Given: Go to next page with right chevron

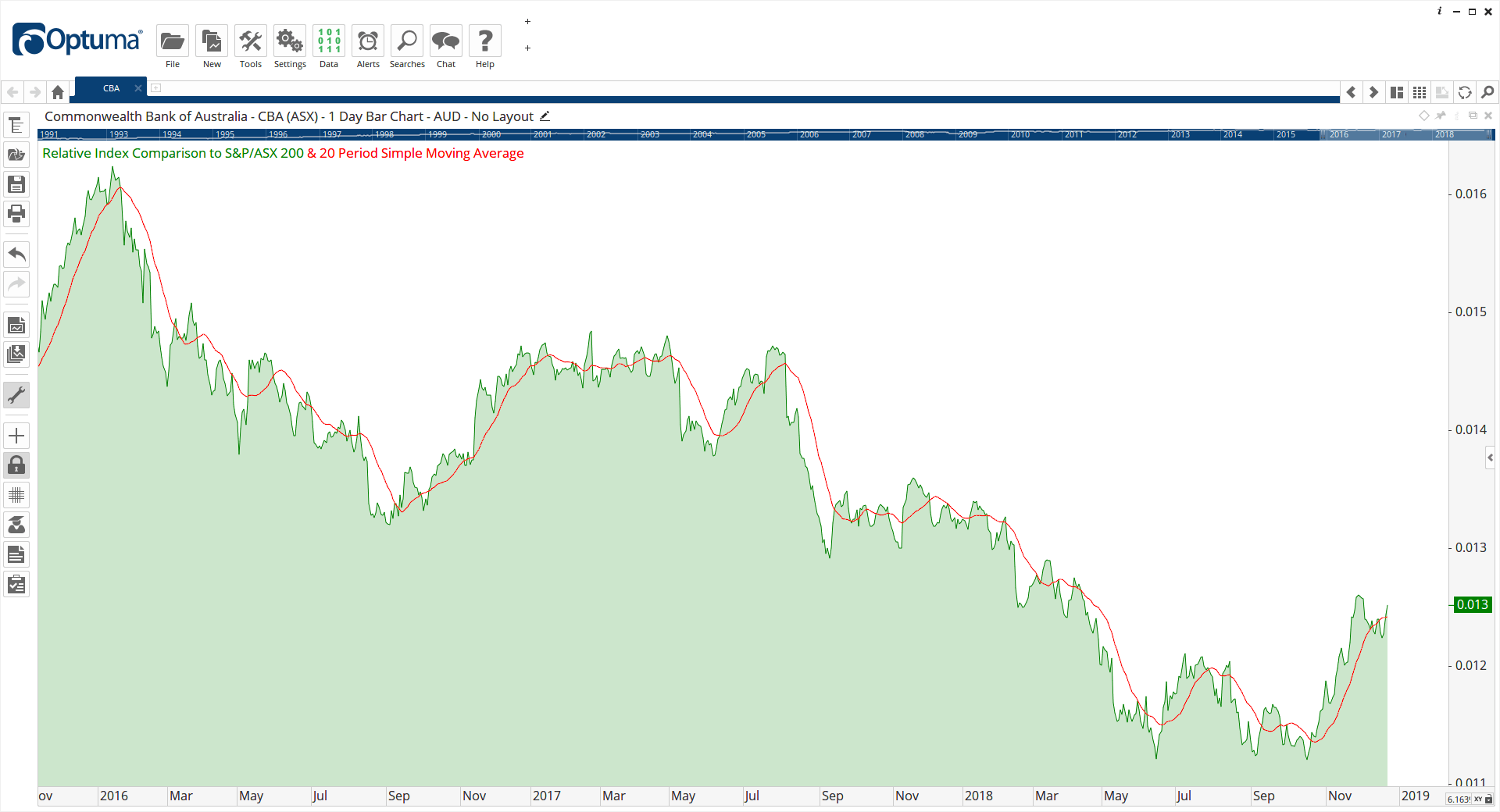Looking at the screenshot, I should pos(1373,92).
